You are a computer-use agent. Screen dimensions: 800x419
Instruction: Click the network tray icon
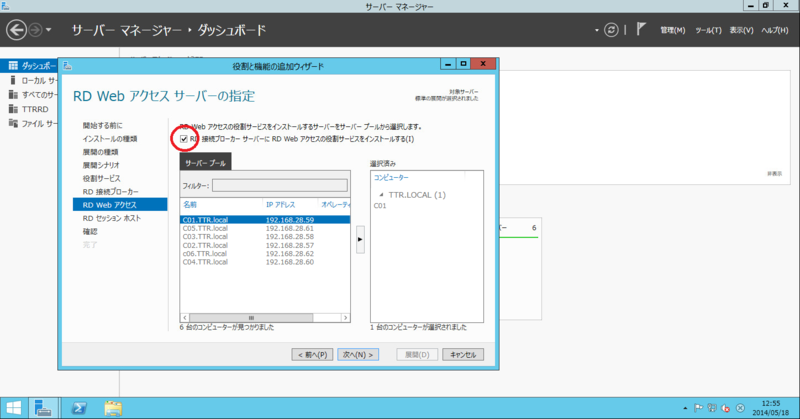[x=712, y=408]
